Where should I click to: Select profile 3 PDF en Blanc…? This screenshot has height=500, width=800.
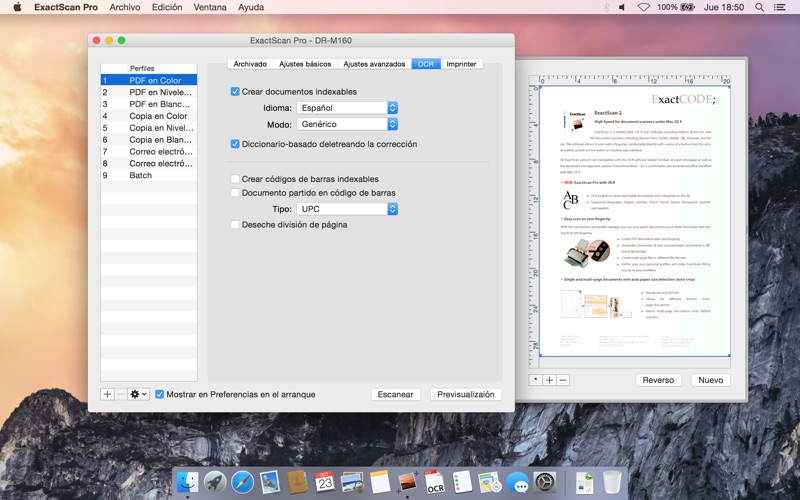click(149, 104)
